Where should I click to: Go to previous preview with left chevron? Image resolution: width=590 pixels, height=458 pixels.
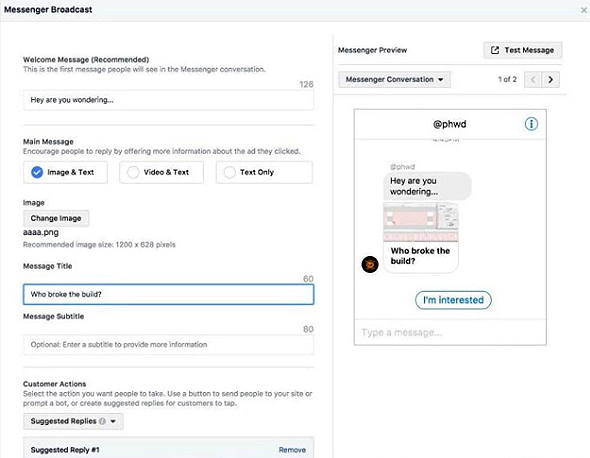[533, 79]
